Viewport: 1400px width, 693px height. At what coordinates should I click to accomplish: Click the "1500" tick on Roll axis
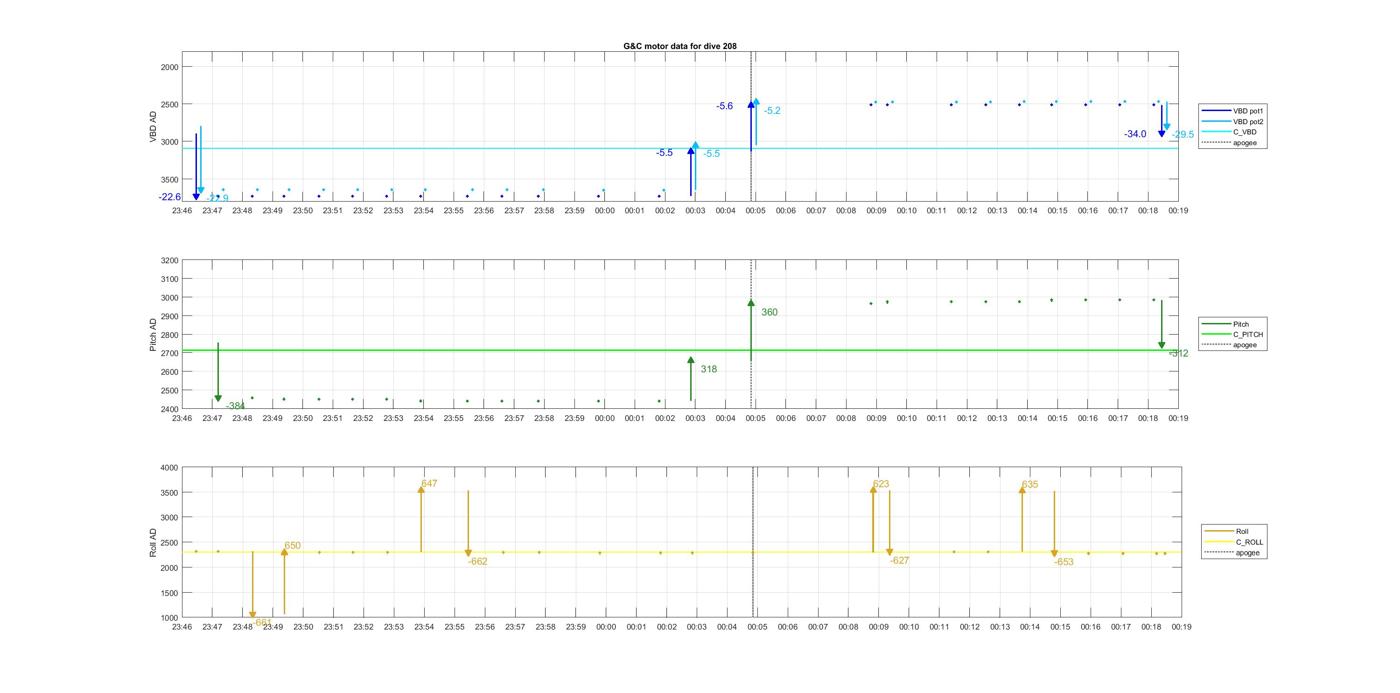170,593
